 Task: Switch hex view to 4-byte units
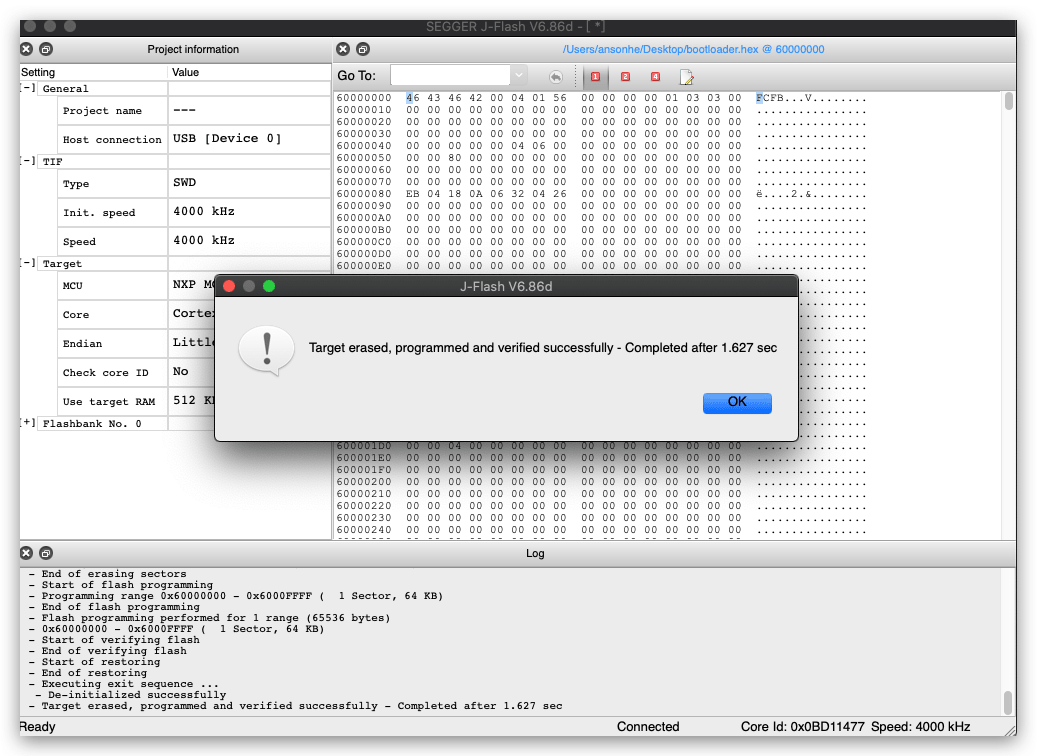click(x=655, y=77)
